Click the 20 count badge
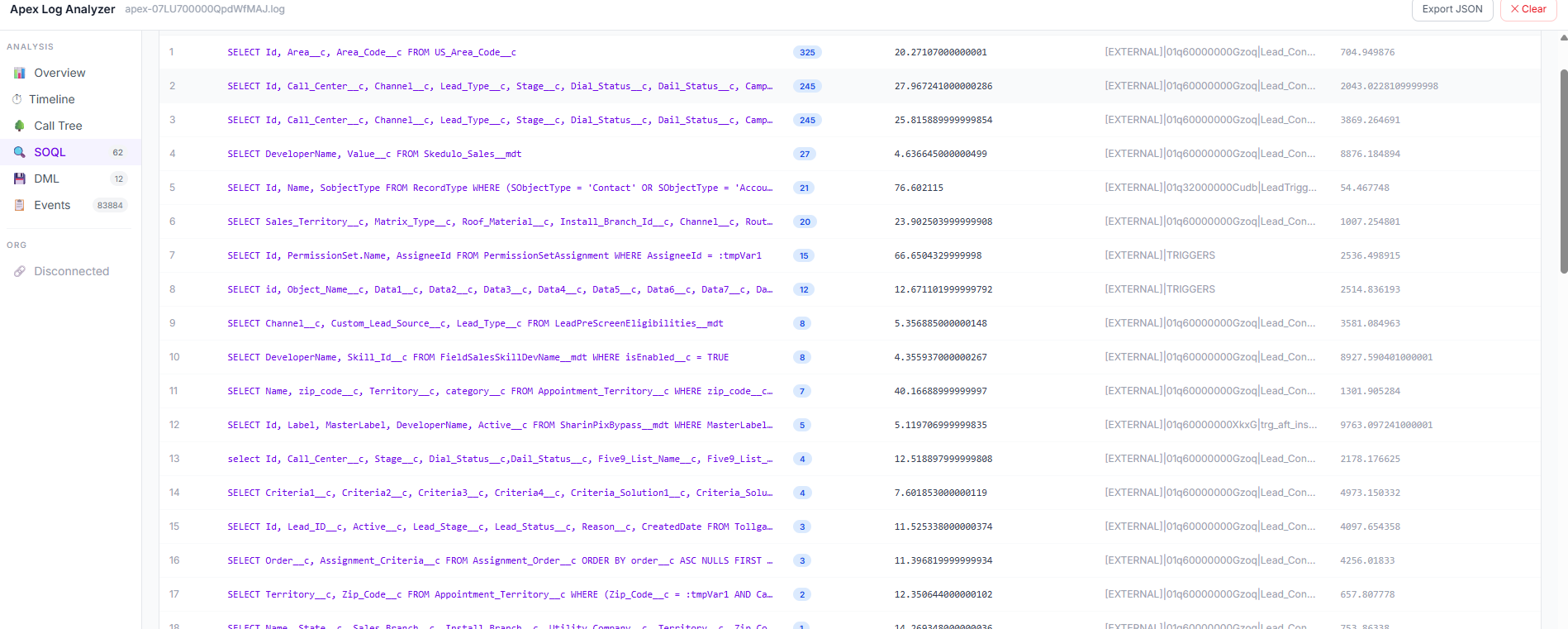The height and width of the screenshot is (629, 1568). point(805,222)
